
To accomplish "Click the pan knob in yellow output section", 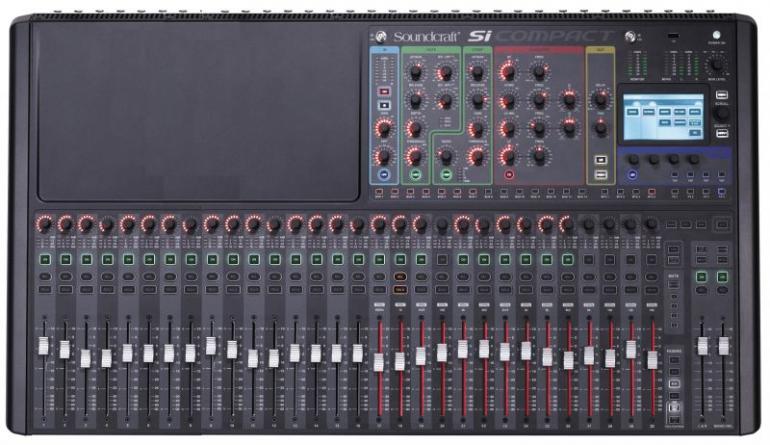I will pos(600,129).
